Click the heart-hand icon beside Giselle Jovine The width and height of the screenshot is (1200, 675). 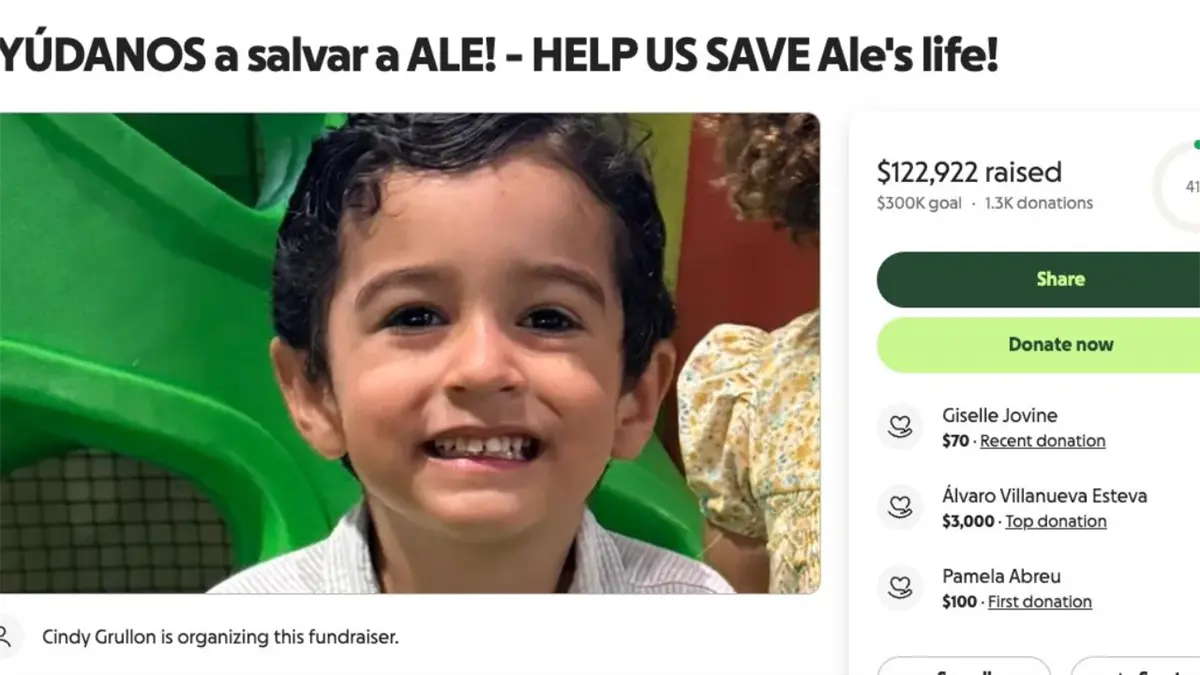click(900, 427)
